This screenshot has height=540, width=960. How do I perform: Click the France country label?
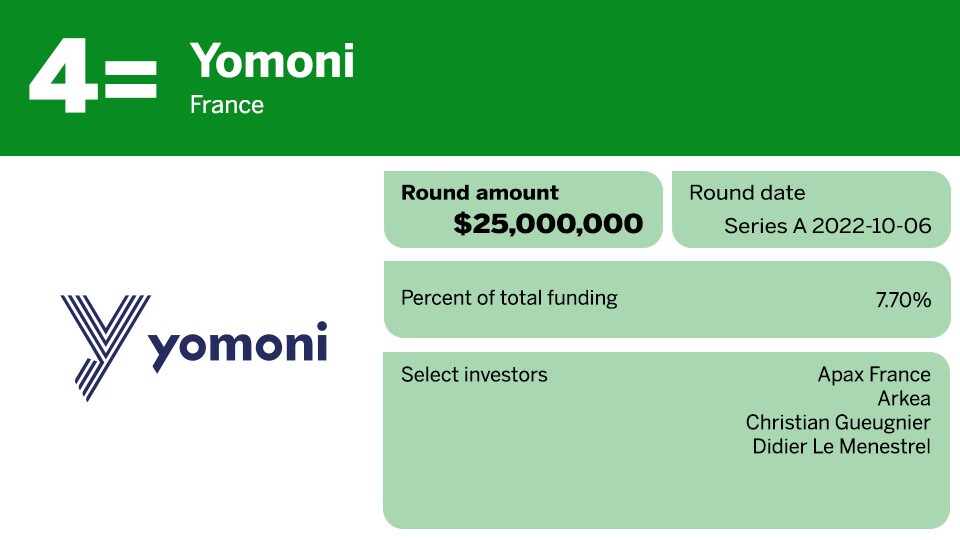point(227,105)
